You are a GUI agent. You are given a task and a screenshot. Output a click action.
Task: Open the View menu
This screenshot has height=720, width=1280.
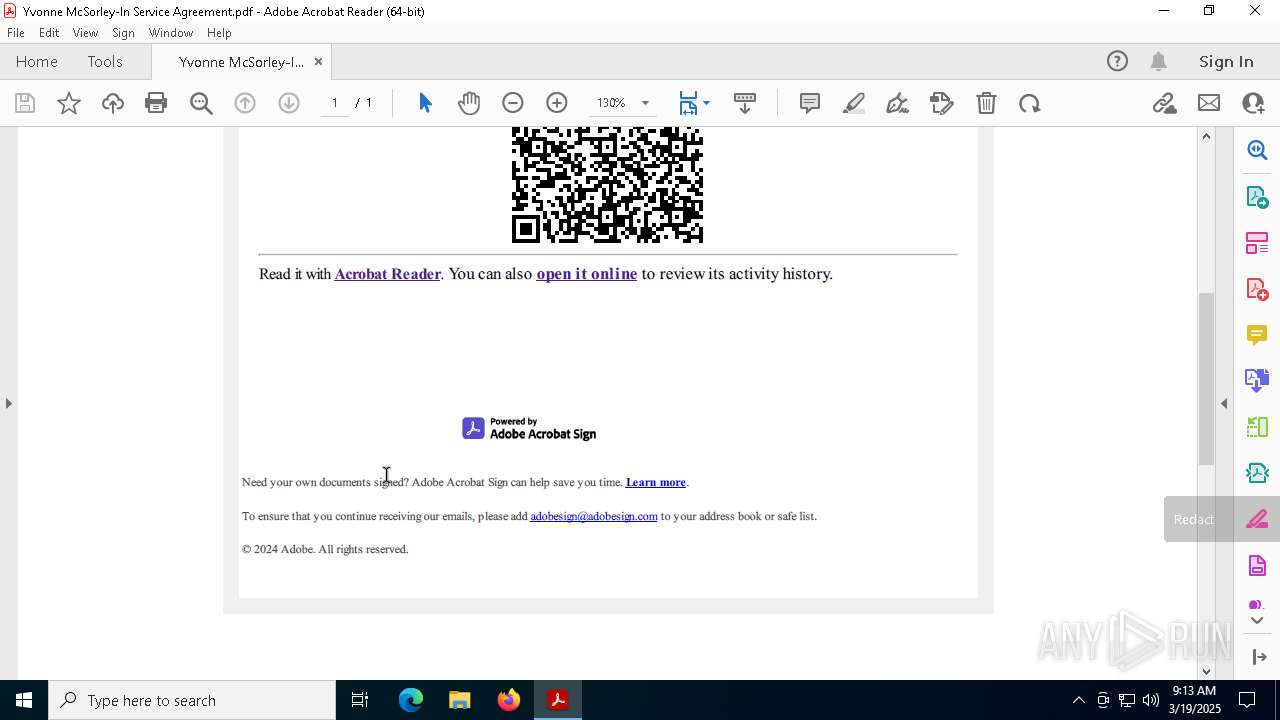click(x=85, y=32)
